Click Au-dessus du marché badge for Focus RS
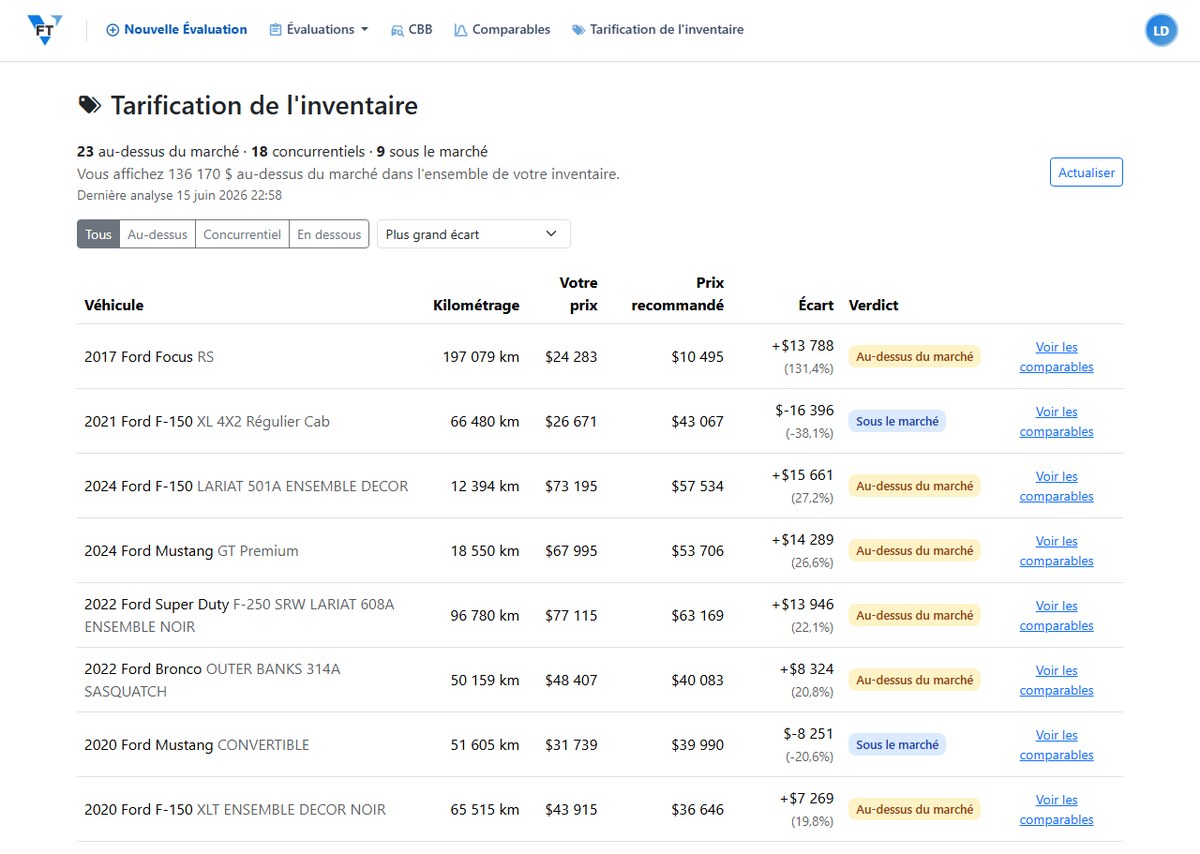Viewport: 1200px width, 854px height. click(x=914, y=357)
